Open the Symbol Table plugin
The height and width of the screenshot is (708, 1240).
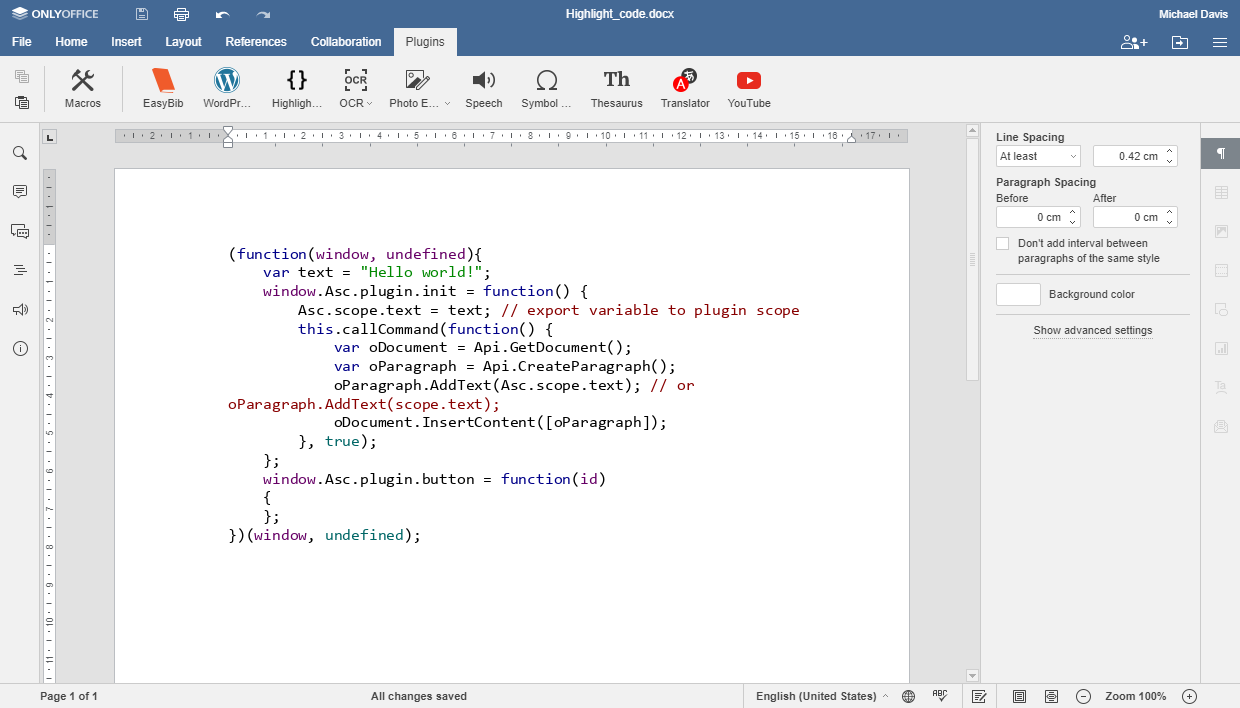[547, 89]
